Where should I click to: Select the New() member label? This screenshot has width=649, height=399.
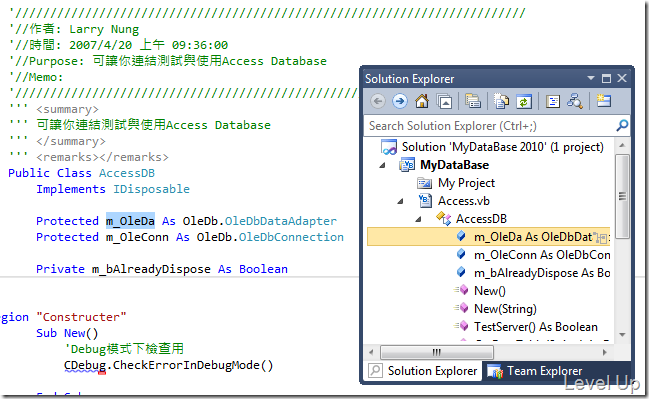[x=490, y=291]
